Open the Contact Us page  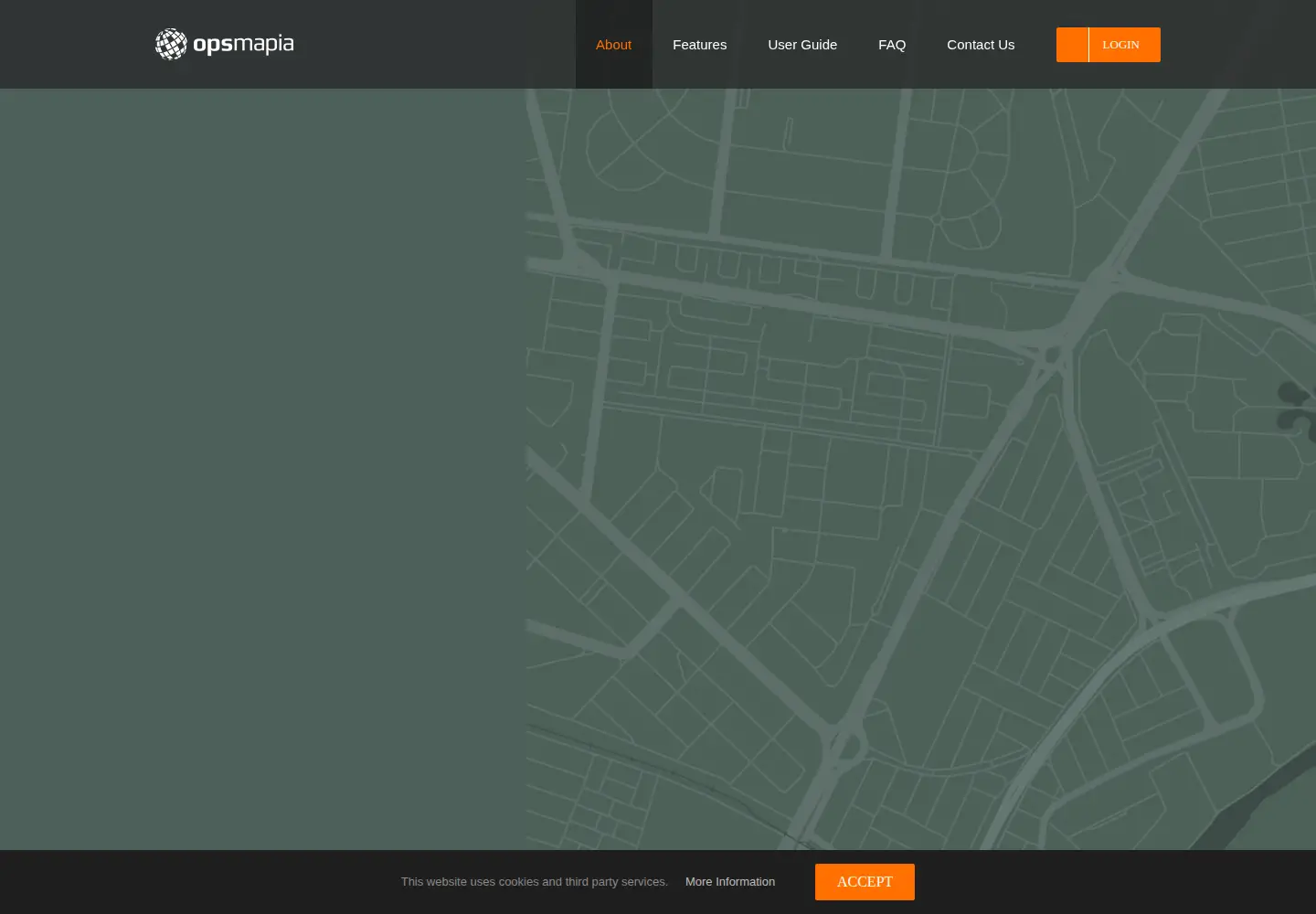981,45
